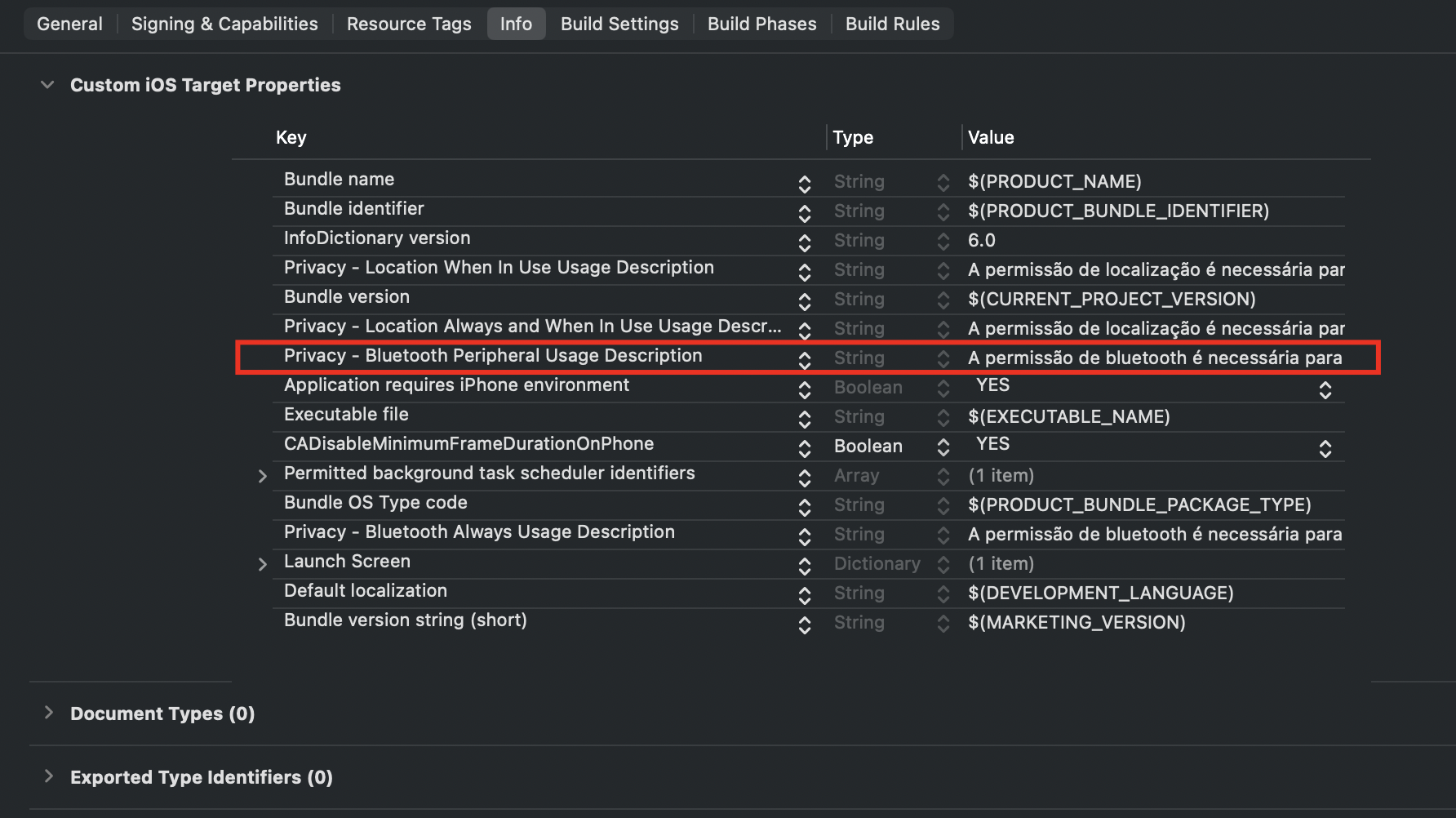This screenshot has height=818, width=1456.
Task: Select the Bundle name key
Action: tap(339, 180)
